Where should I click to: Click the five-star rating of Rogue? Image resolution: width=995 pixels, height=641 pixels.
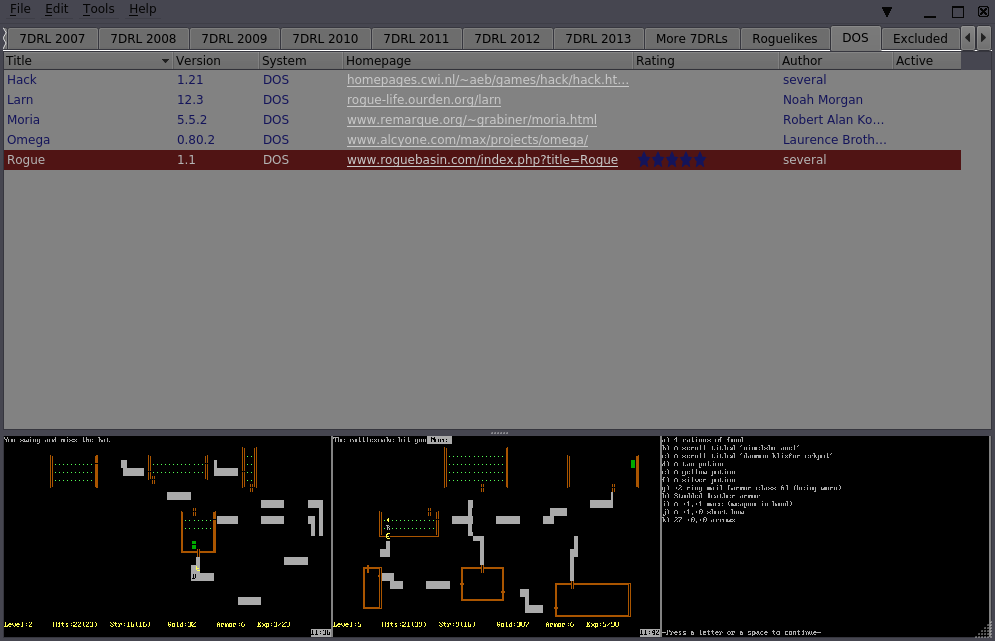(x=671, y=160)
